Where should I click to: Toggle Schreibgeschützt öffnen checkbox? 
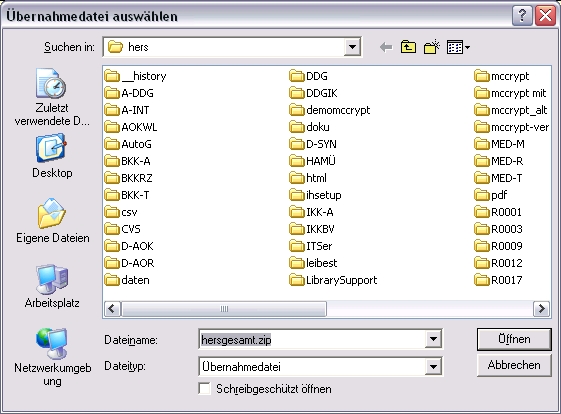(x=204, y=389)
